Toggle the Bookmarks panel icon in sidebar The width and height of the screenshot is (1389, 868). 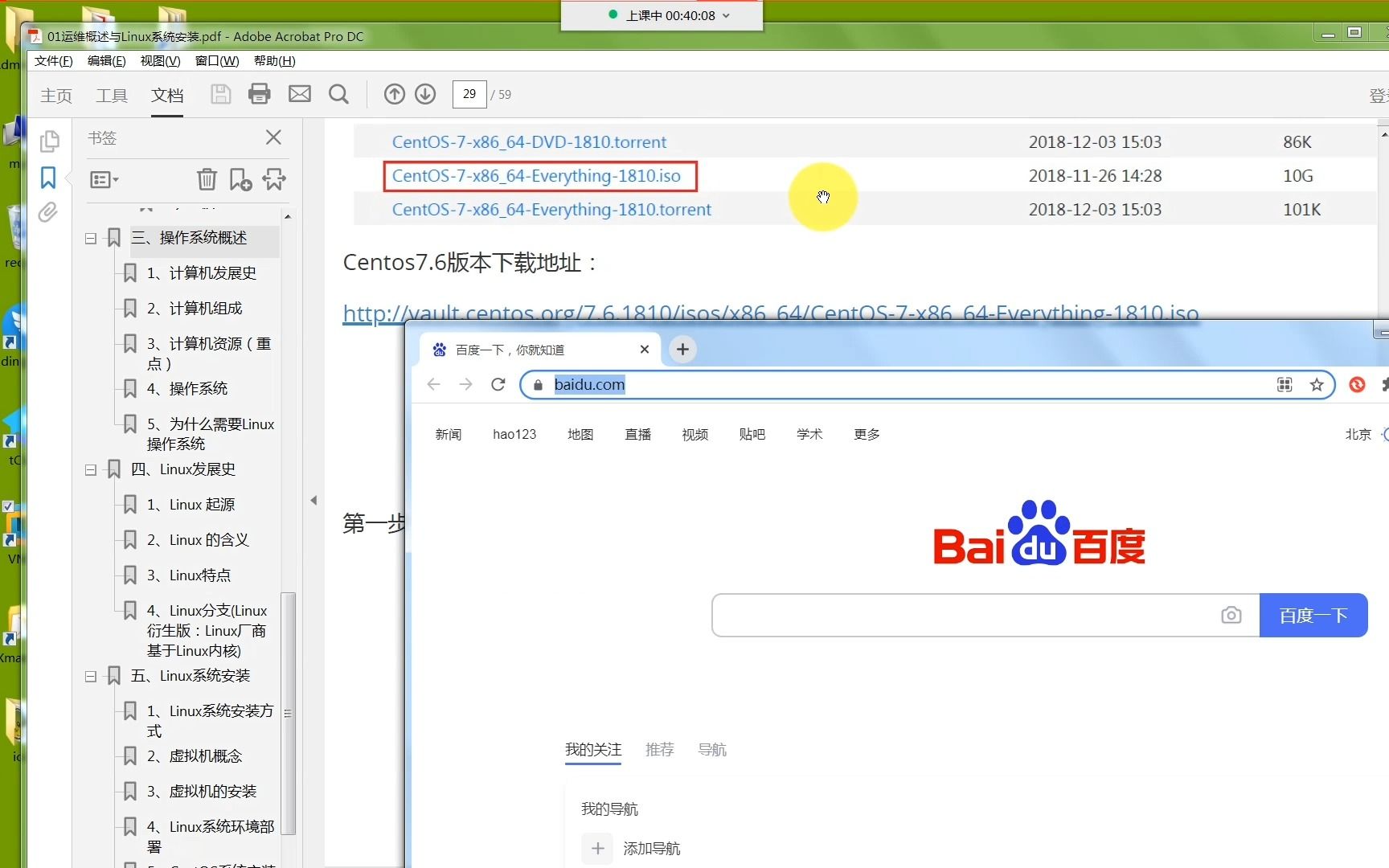(48, 178)
